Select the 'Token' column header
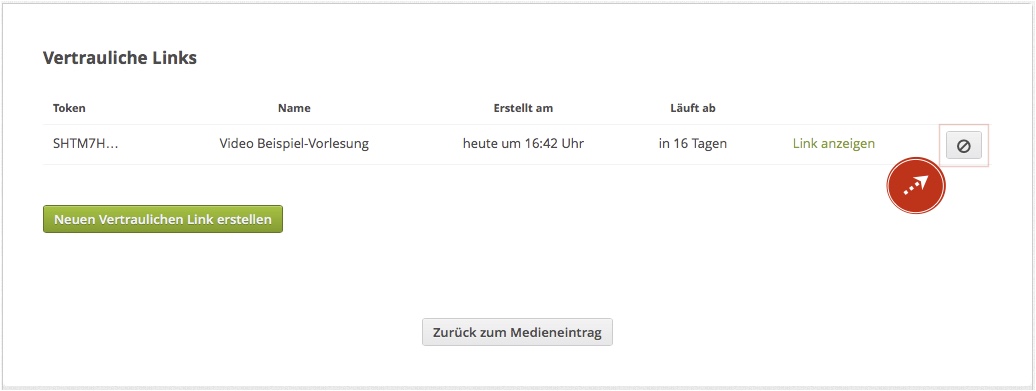The height and width of the screenshot is (391, 1036). coord(69,108)
